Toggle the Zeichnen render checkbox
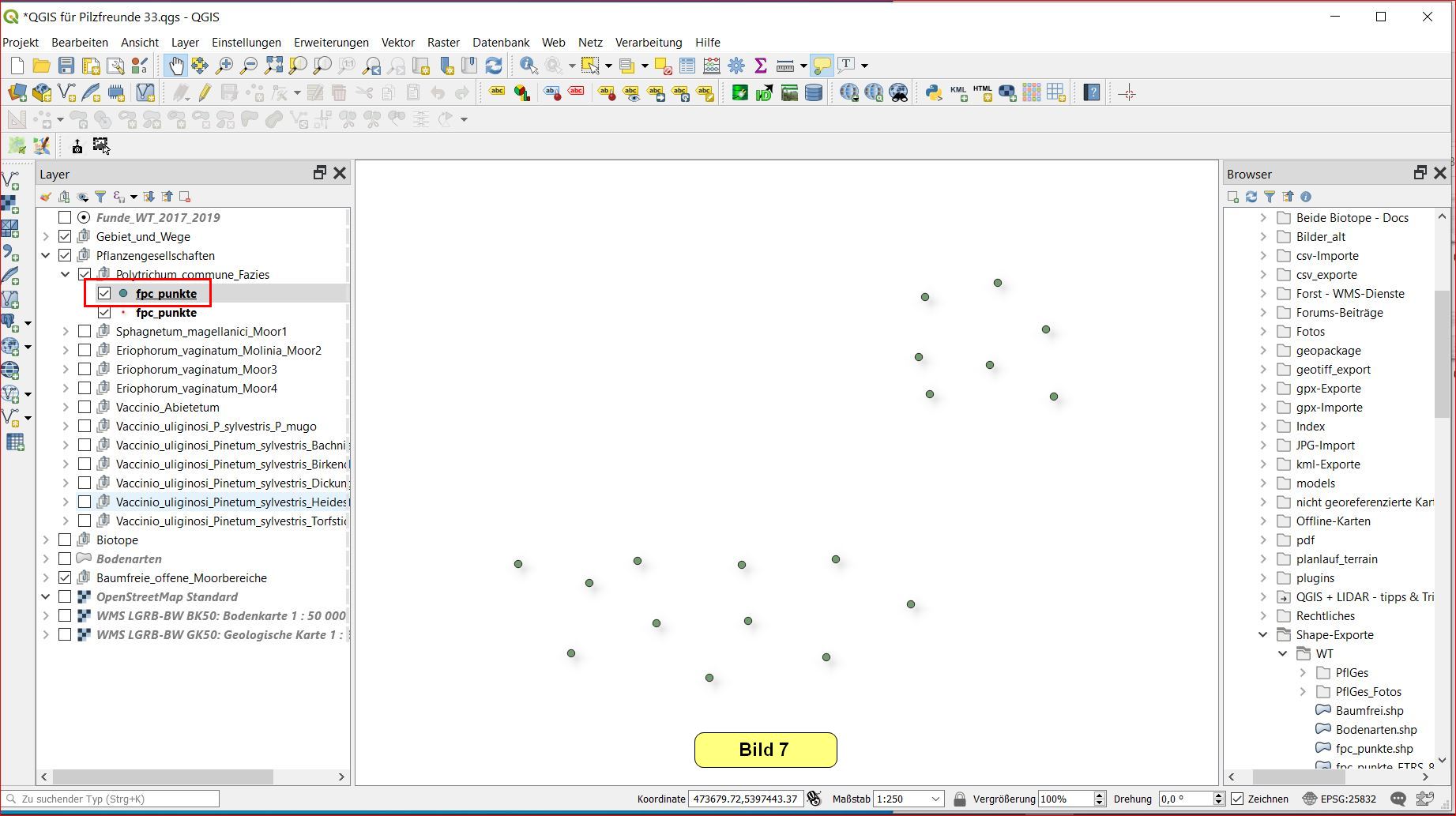 point(1237,799)
